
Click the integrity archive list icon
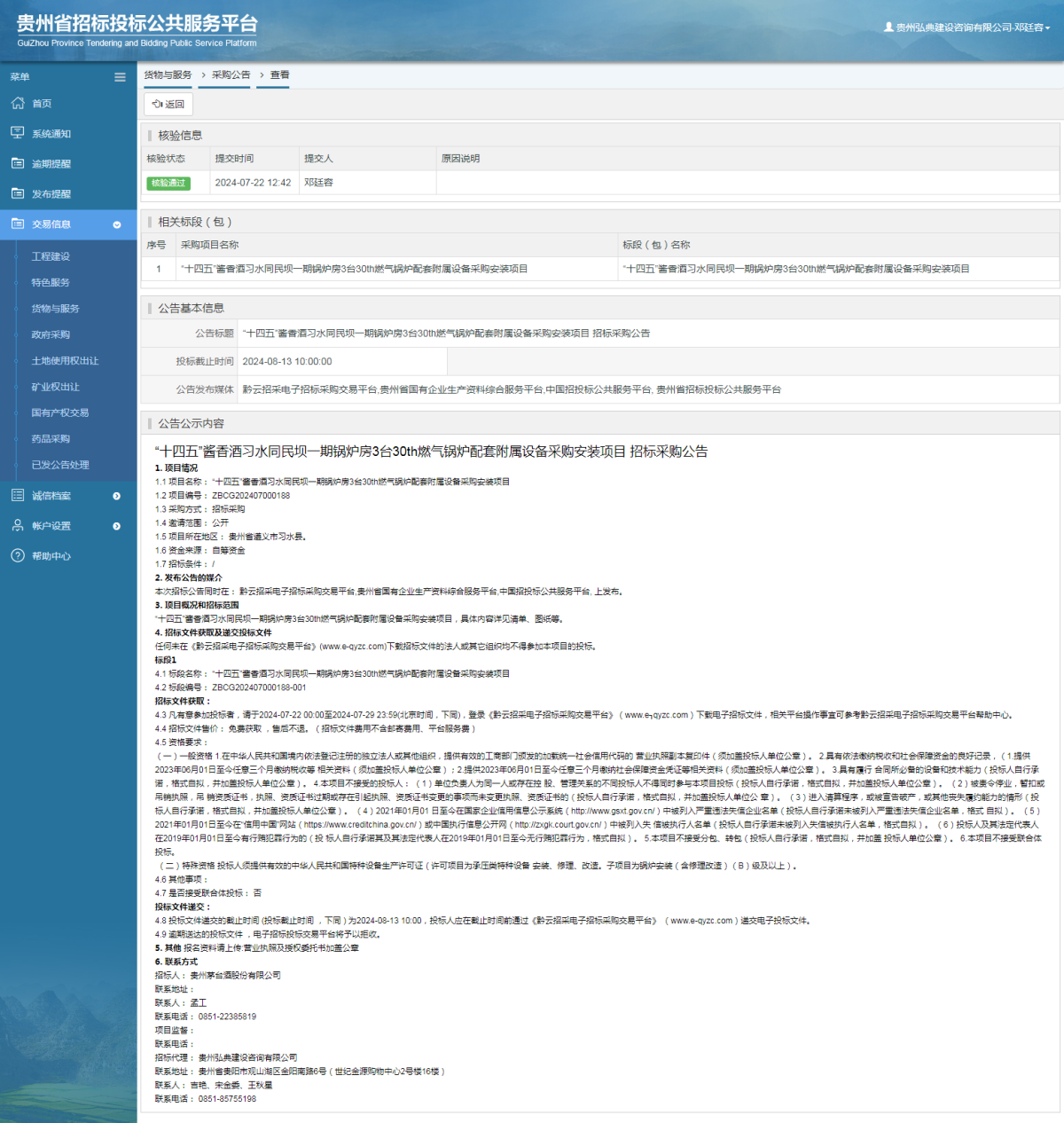pyautogui.click(x=18, y=496)
